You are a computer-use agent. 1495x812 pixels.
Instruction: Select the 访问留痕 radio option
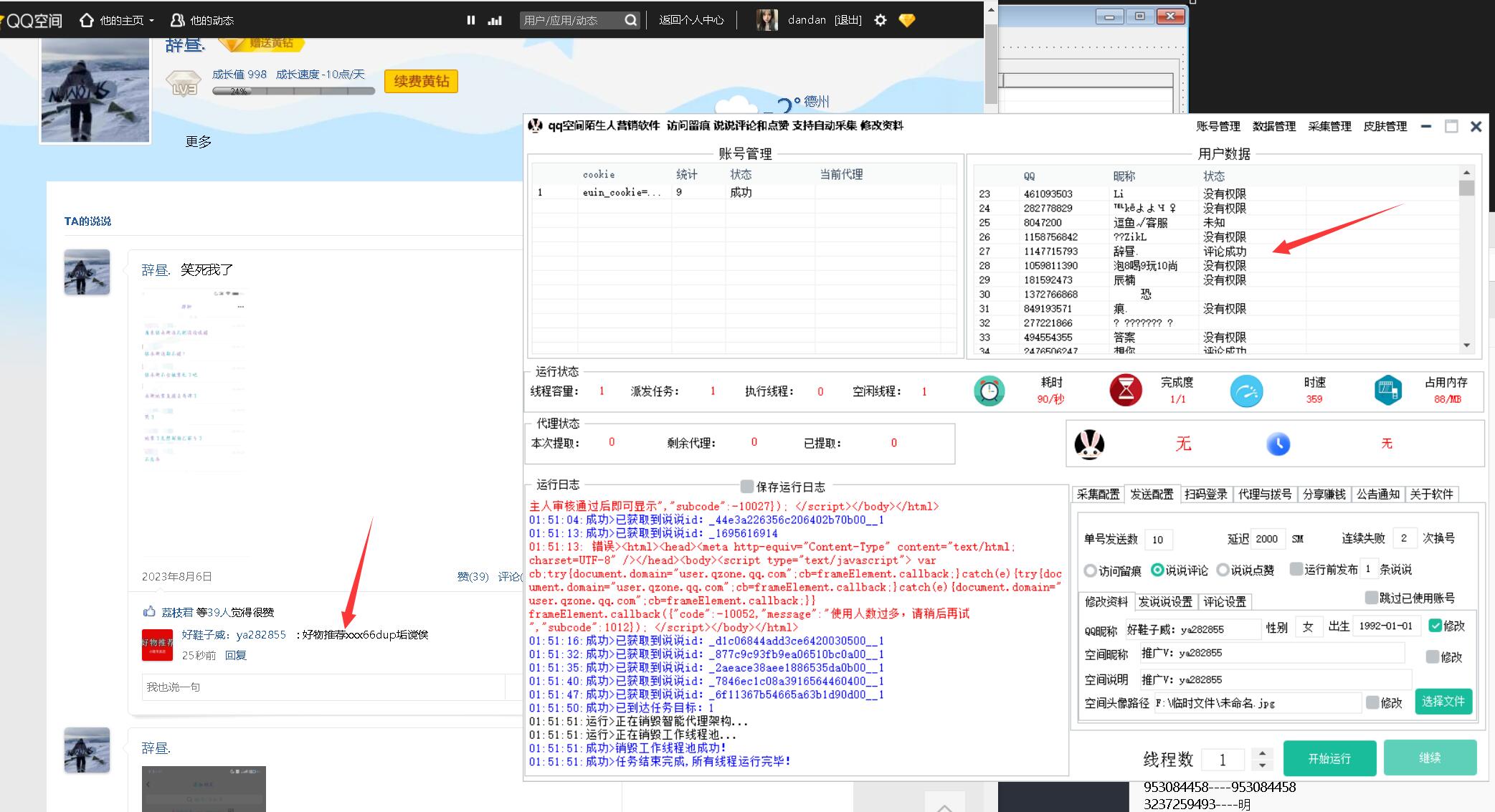tap(1091, 570)
